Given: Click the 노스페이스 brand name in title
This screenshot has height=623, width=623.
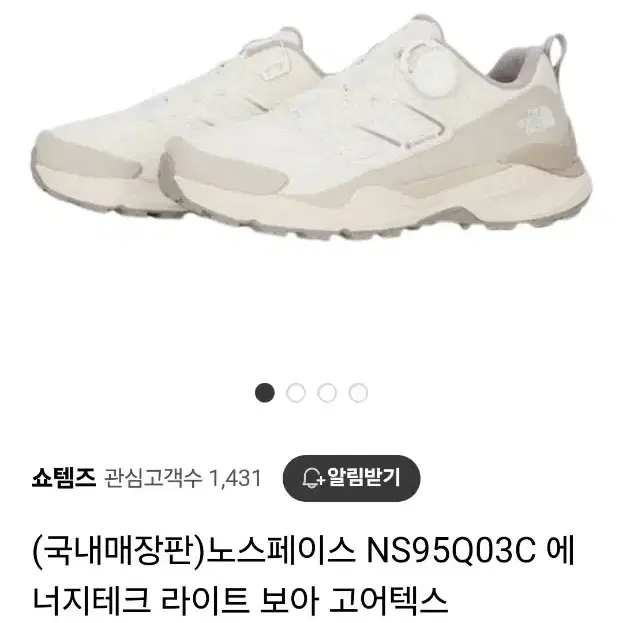Looking at the screenshot, I should coord(281,551).
